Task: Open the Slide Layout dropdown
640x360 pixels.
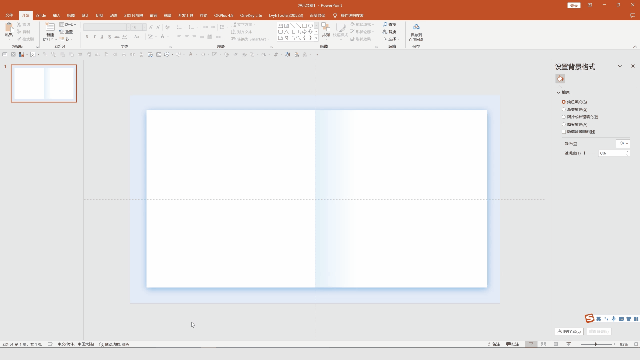Action: 68,24
